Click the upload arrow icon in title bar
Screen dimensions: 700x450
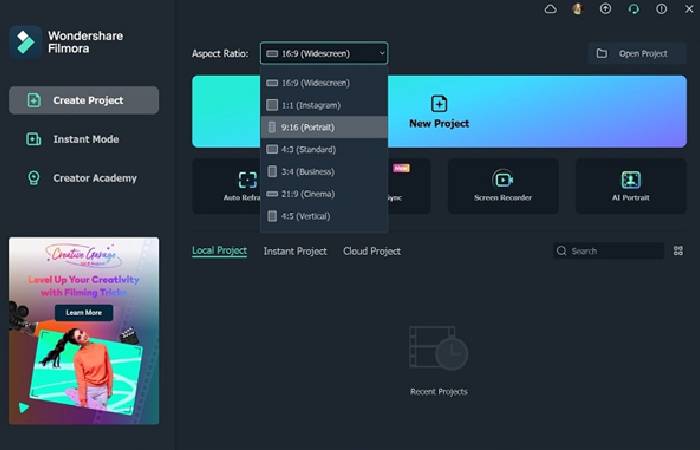[605, 9]
